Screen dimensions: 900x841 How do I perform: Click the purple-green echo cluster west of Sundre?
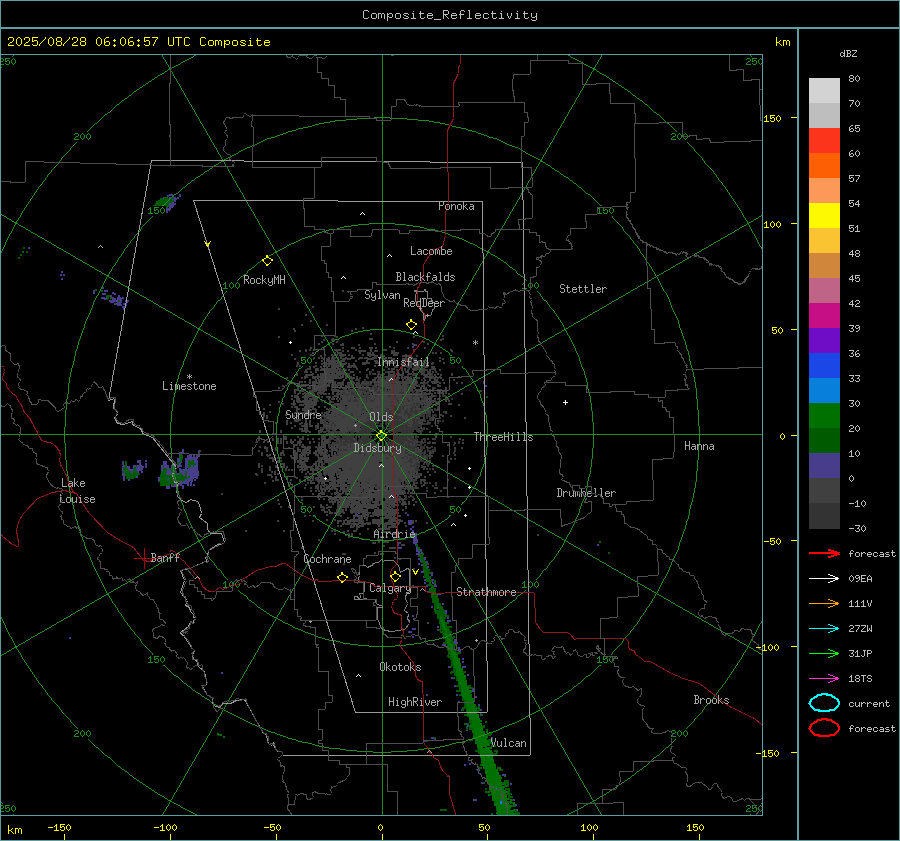point(180,470)
